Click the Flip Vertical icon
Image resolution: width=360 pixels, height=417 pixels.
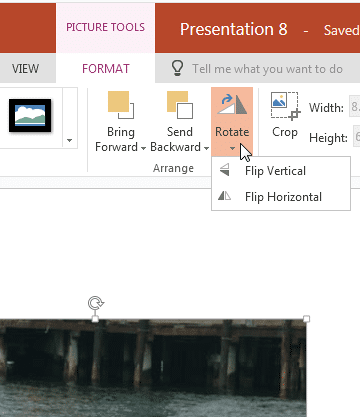[x=225, y=170]
